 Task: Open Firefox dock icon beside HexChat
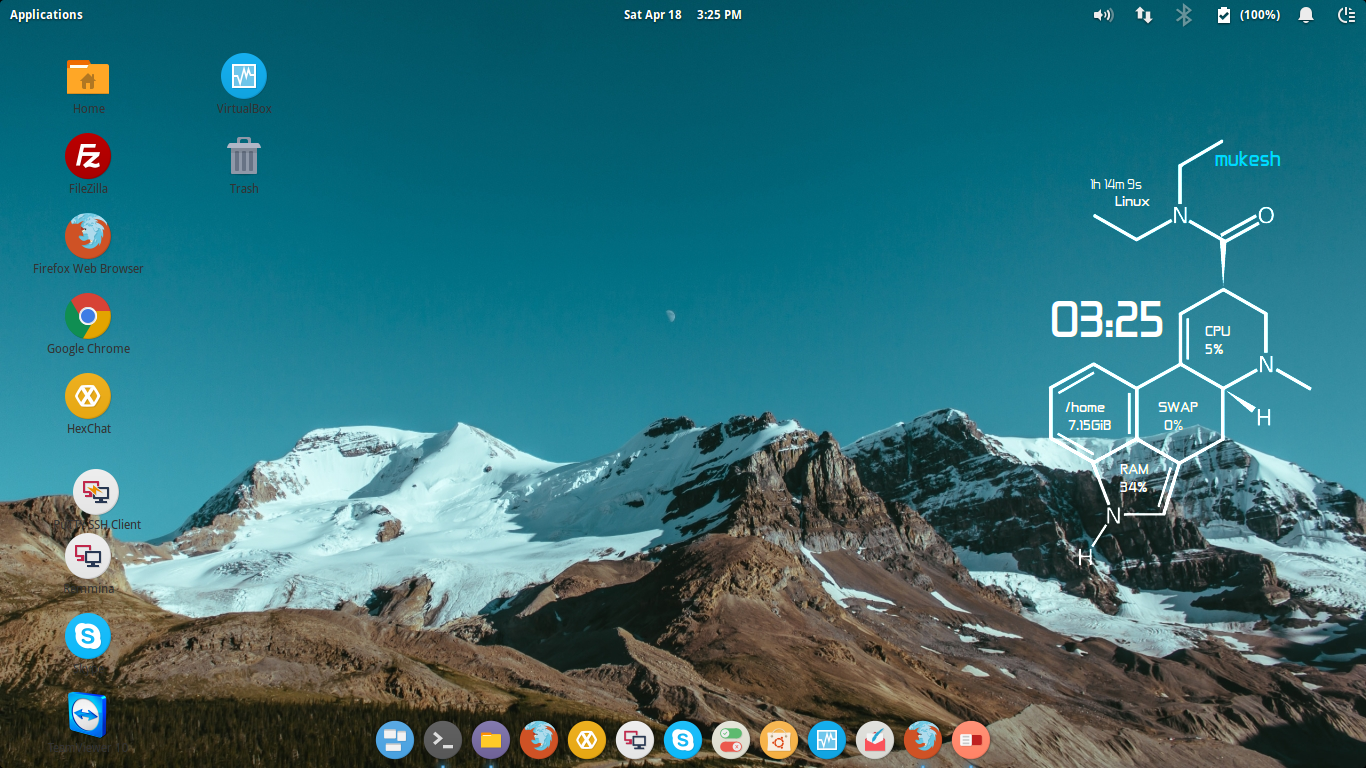pos(539,740)
